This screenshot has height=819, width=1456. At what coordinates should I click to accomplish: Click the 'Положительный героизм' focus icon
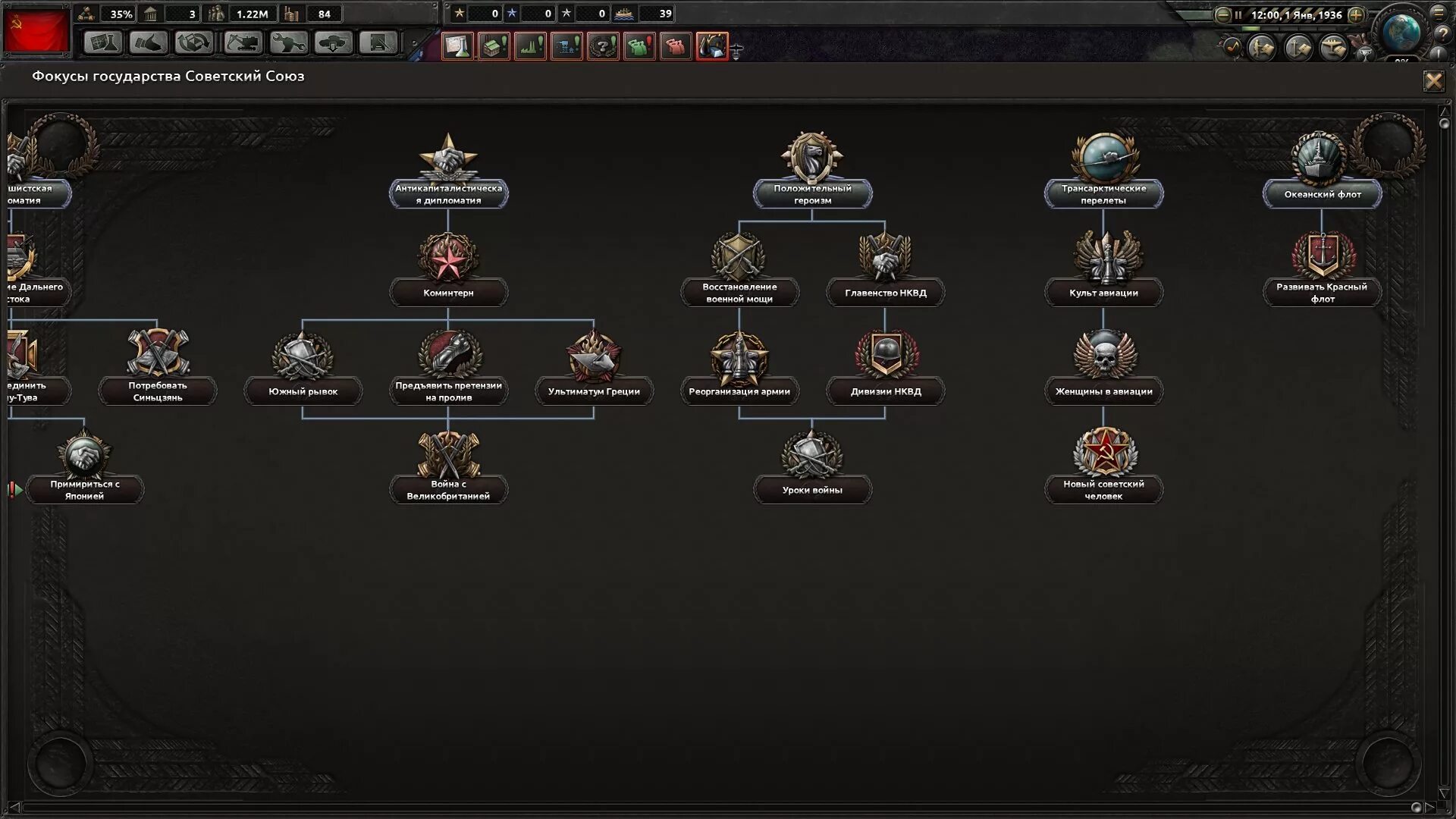(x=812, y=156)
